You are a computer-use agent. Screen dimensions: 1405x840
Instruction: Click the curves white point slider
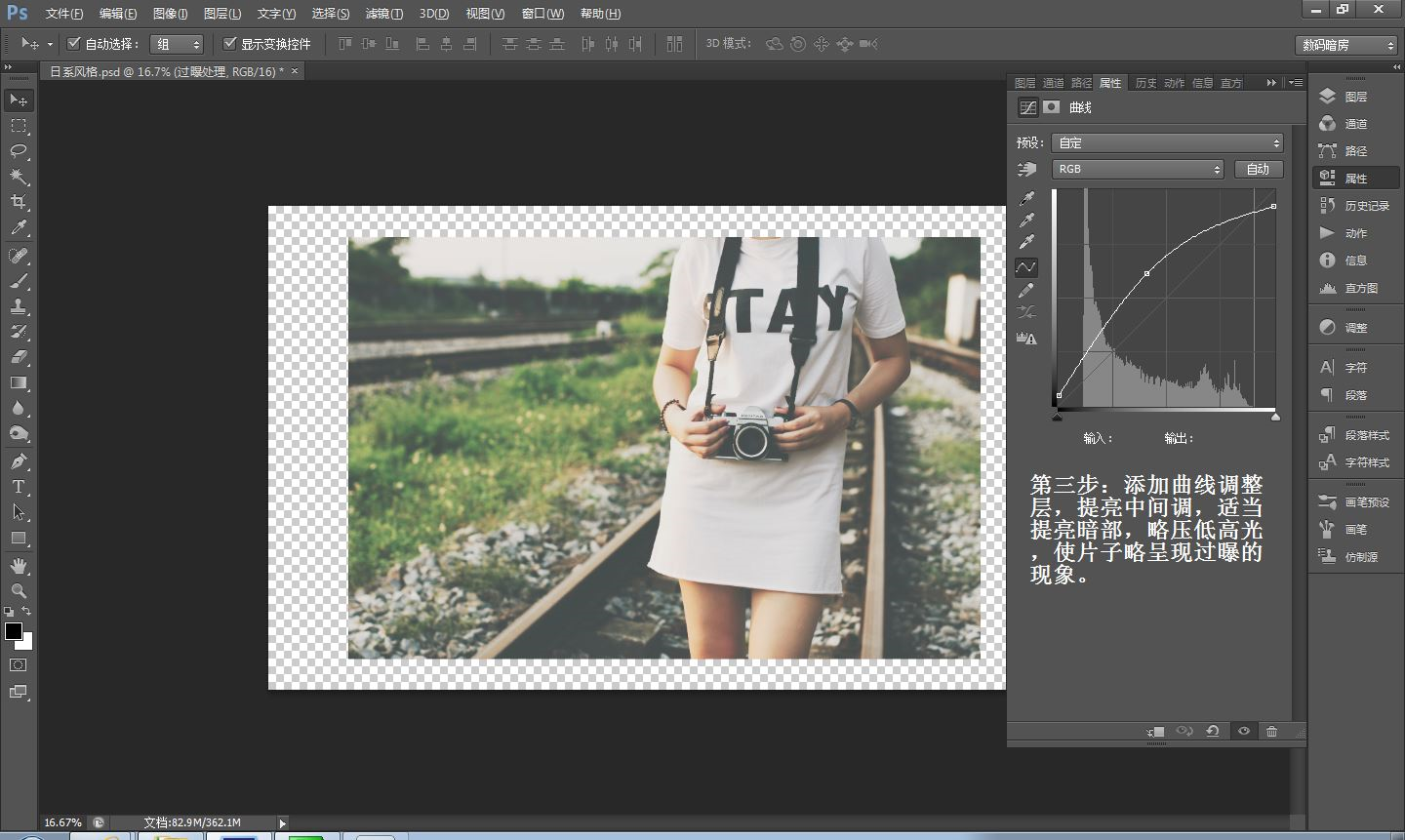tap(1275, 417)
